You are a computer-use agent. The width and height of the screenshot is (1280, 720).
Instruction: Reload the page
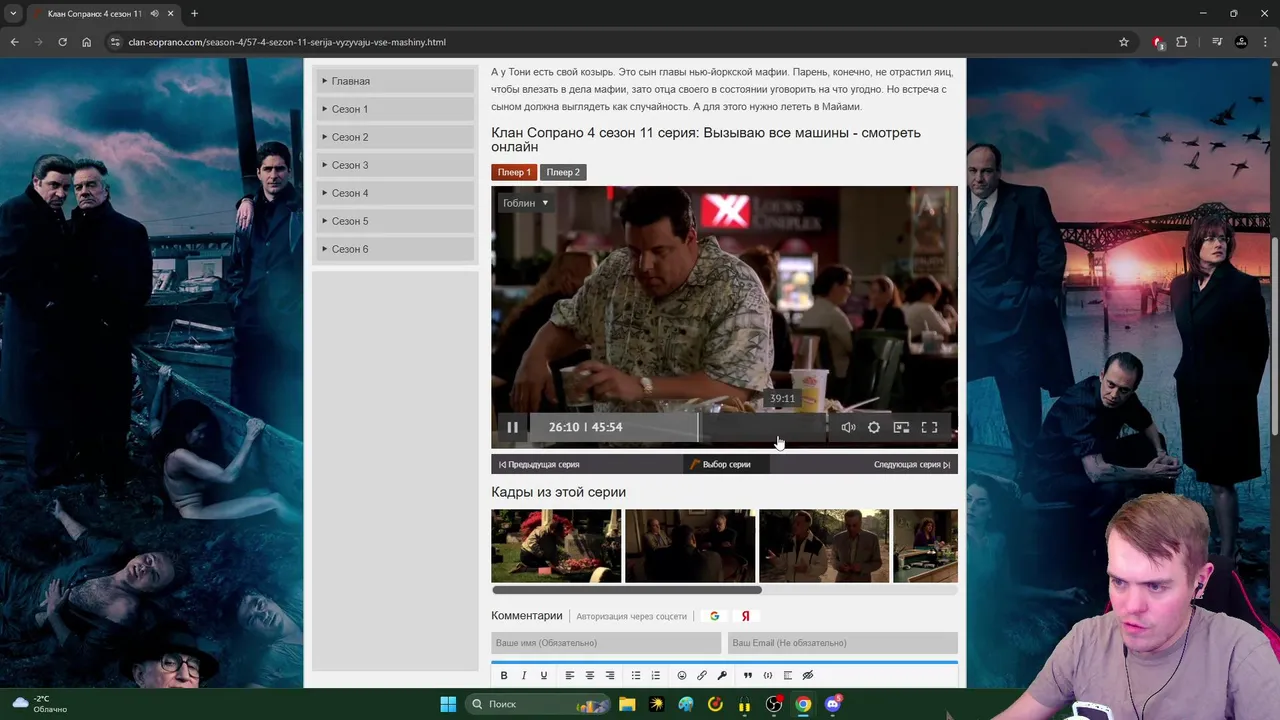pyautogui.click(x=62, y=42)
